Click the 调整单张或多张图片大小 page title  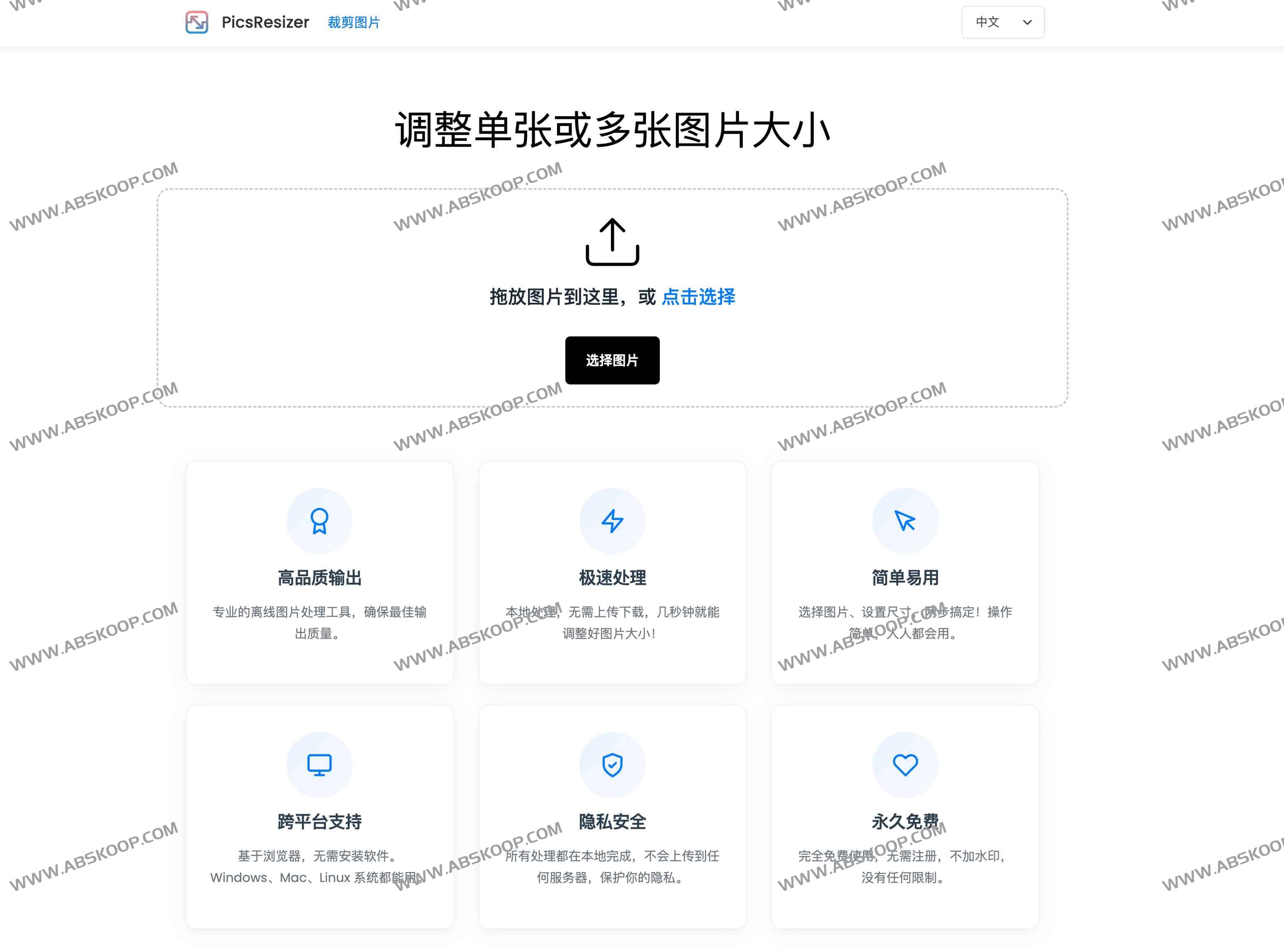pyautogui.click(x=612, y=130)
